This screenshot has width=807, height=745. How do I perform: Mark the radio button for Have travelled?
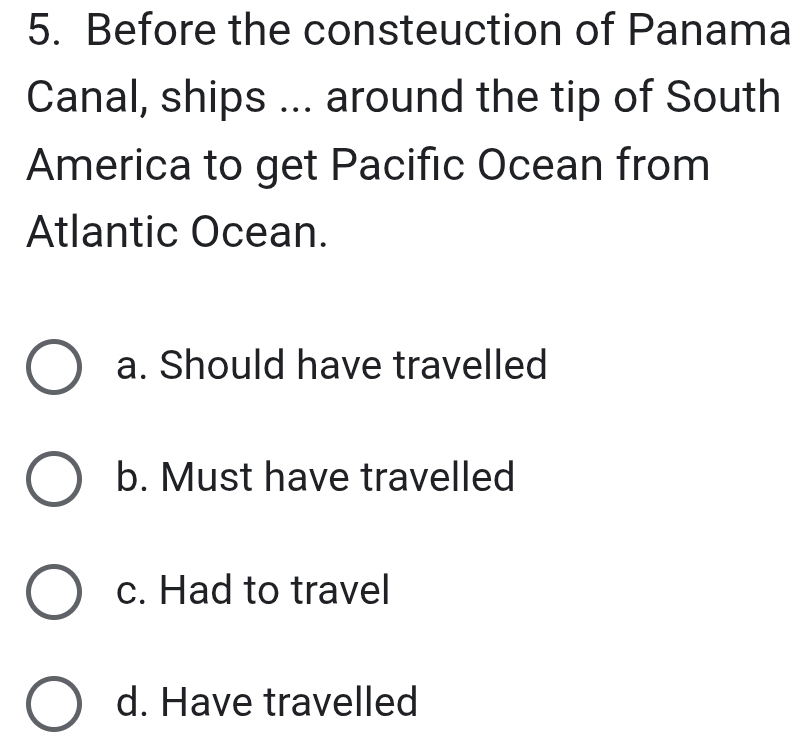[53, 705]
